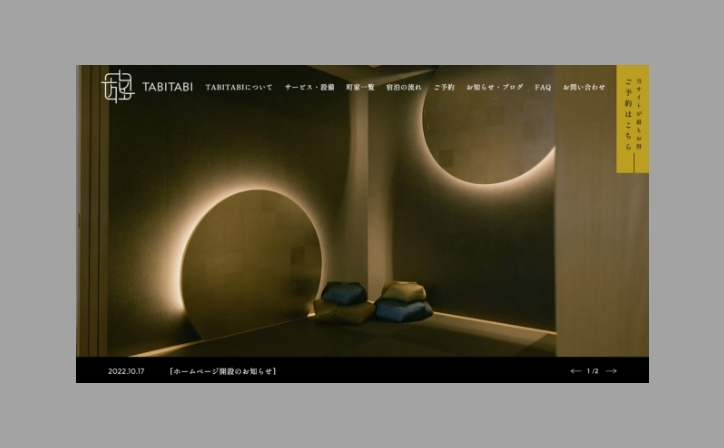Click the 2022.10.17 news date
The width and height of the screenshot is (724, 448).
coord(126,371)
